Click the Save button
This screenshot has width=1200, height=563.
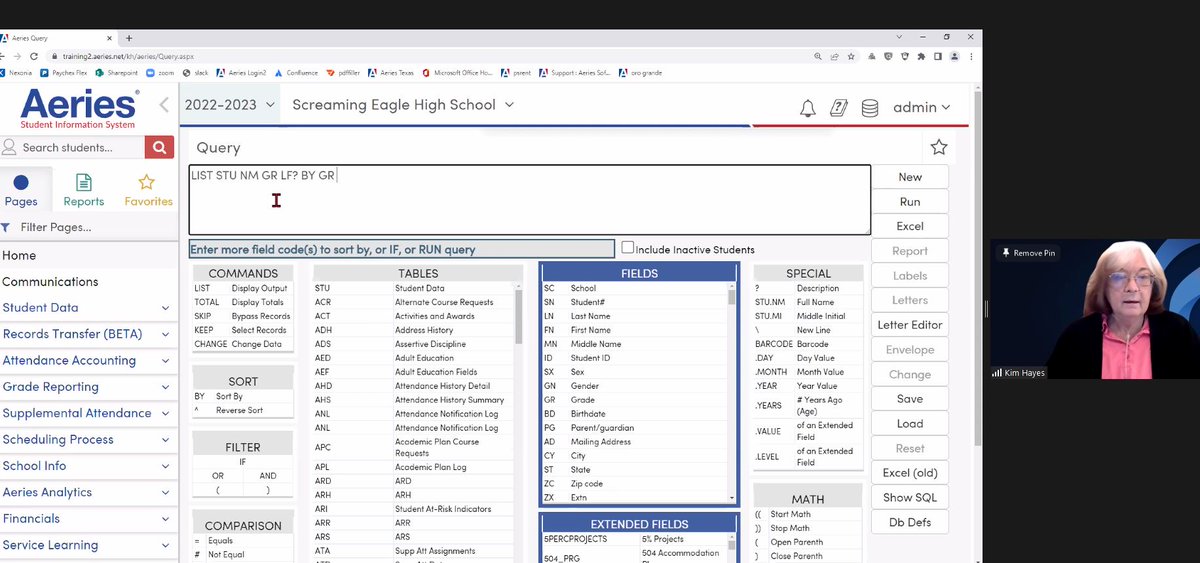[910, 399]
